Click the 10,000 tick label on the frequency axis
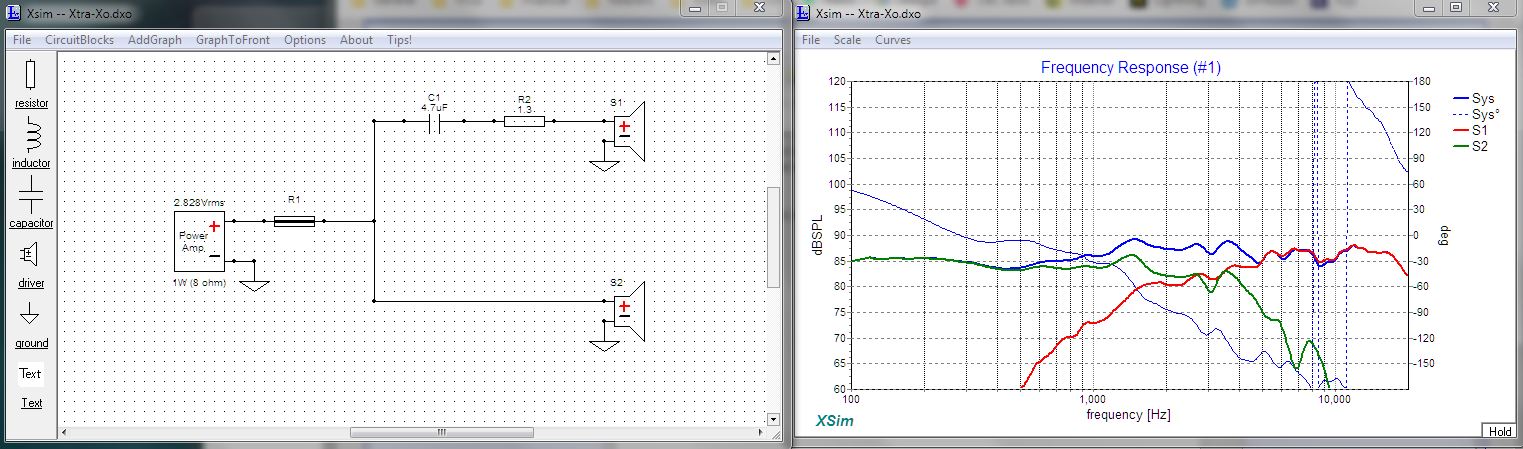This screenshot has height=449, width=1523. (1334, 398)
